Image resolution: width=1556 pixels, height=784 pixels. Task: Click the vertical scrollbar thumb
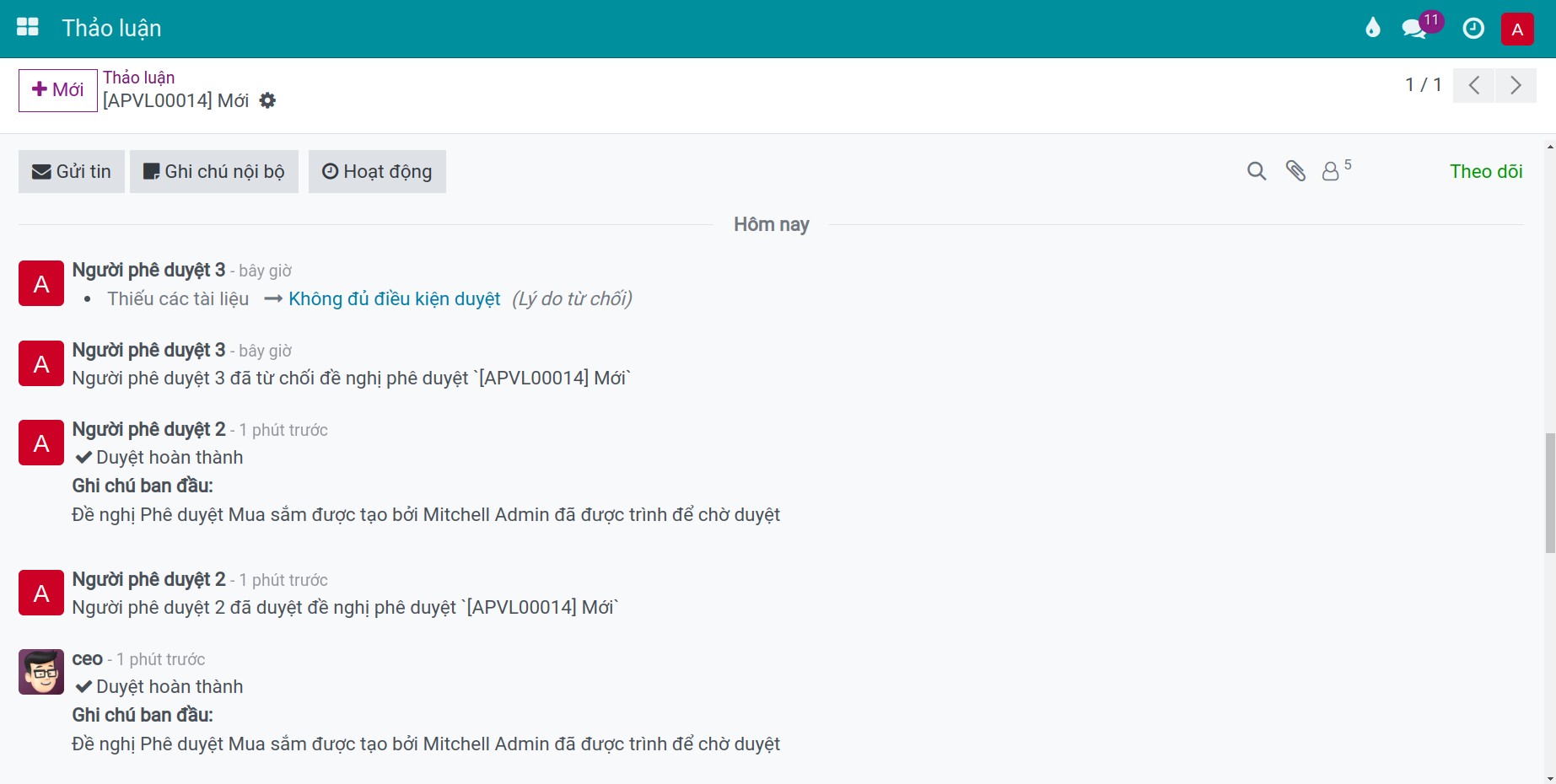[1550, 493]
